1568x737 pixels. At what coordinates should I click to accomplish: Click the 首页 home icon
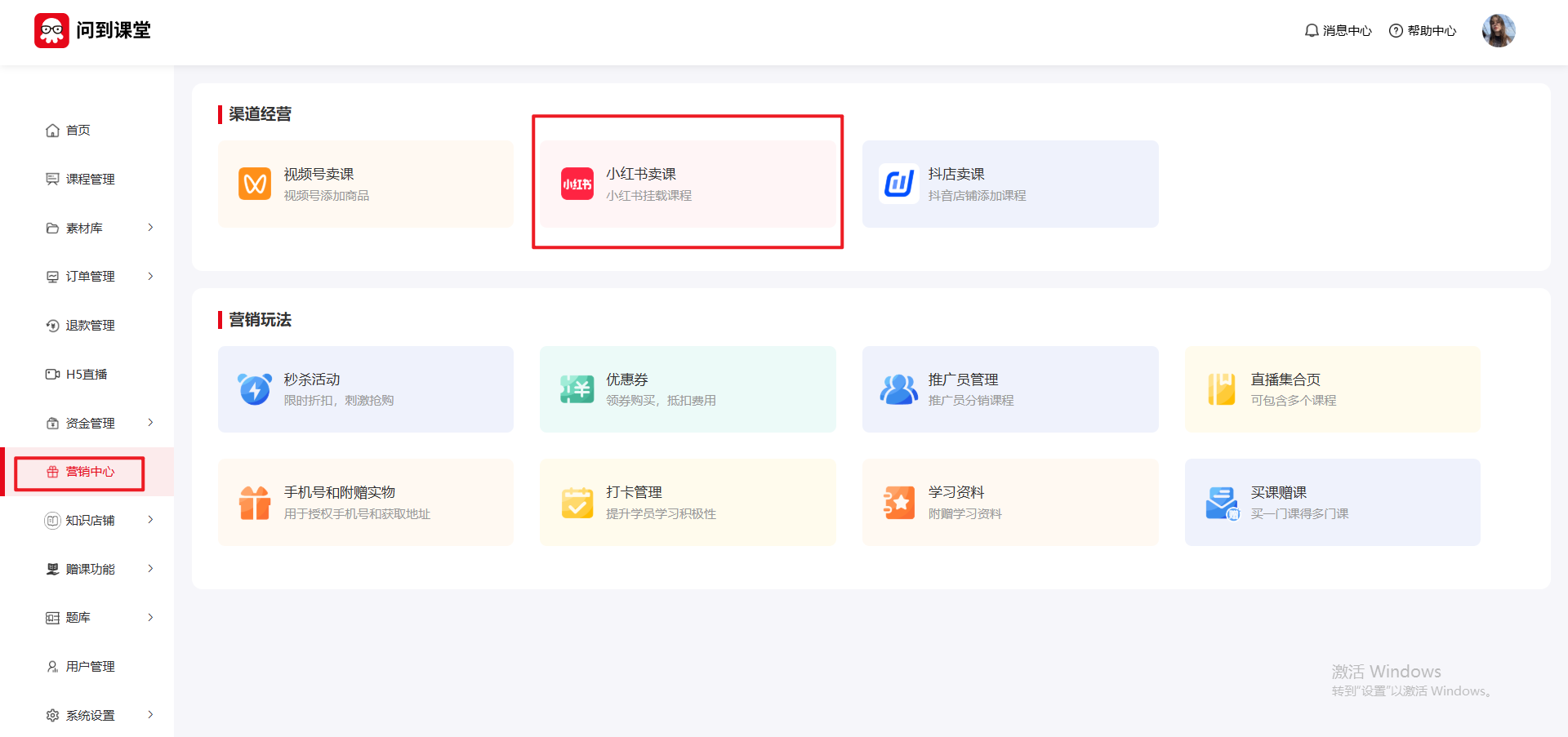[x=52, y=131]
